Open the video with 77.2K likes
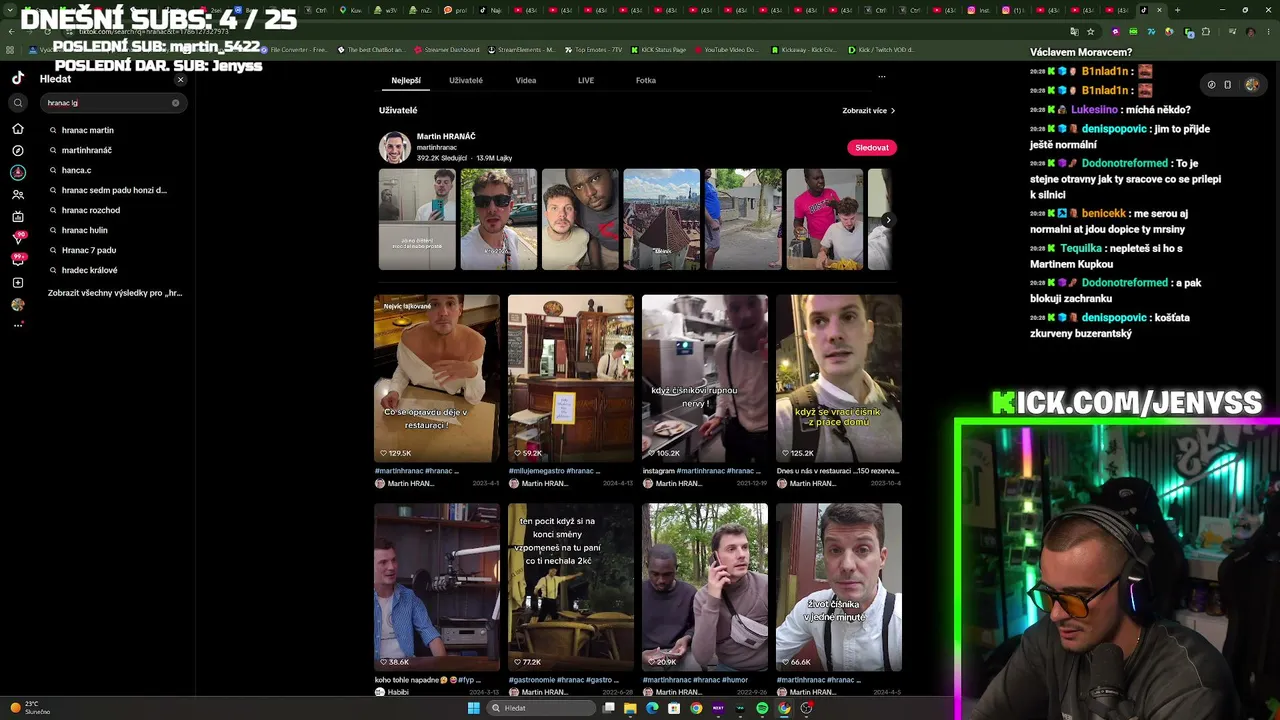Screen dimensions: 1280x720 571,587
